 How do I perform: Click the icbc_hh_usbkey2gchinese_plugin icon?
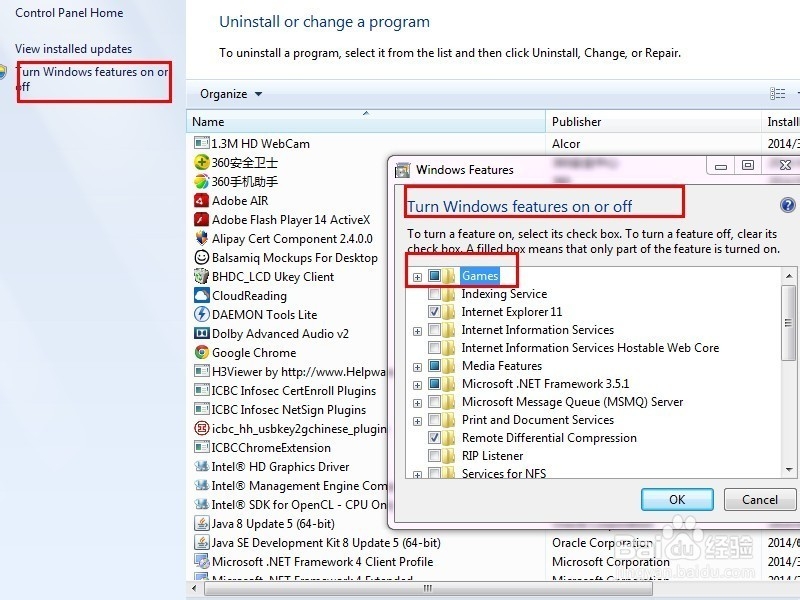click(x=202, y=429)
